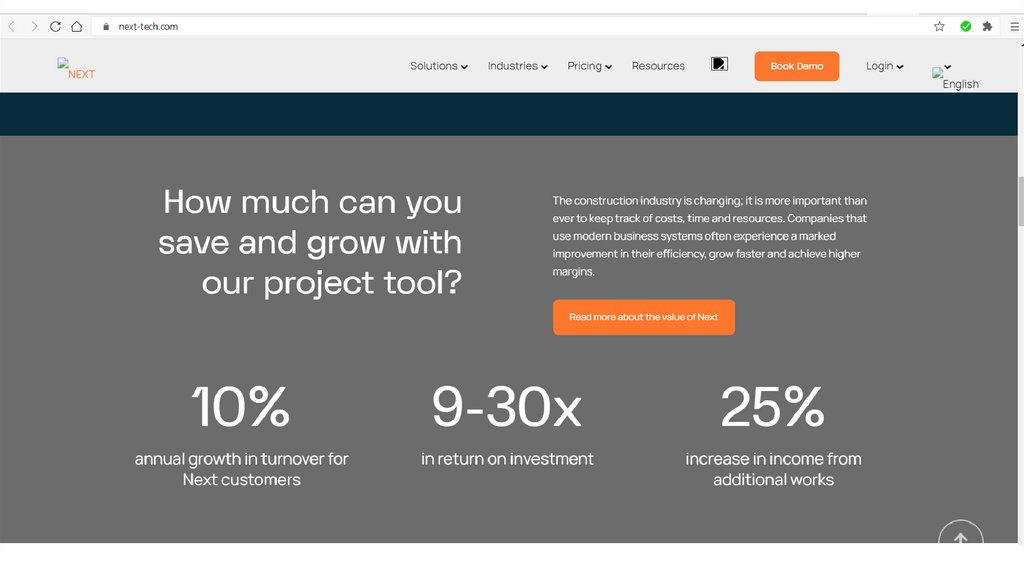Screen dimensions: 1024x574
Task: Open the extensions puzzle piece icon
Action: [x=987, y=27]
